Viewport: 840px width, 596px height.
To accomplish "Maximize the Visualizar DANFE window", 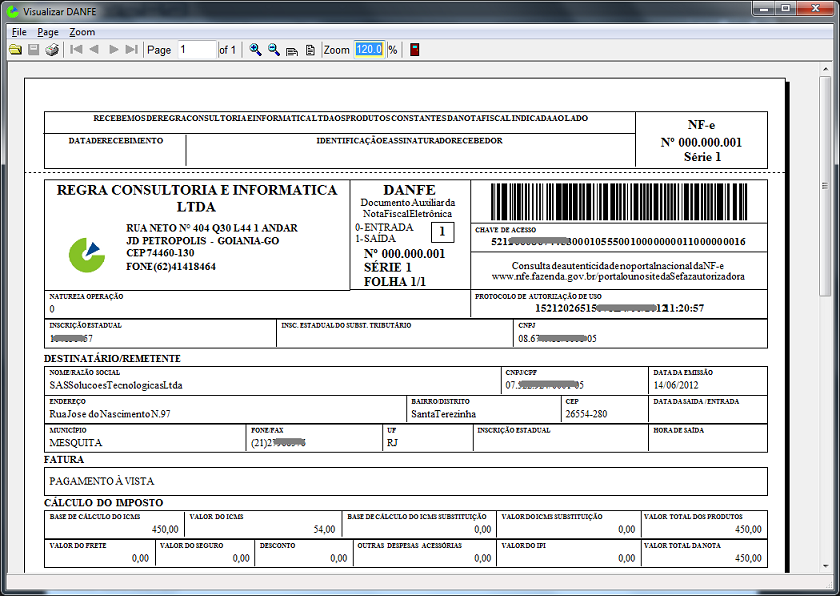I will click(x=785, y=9).
